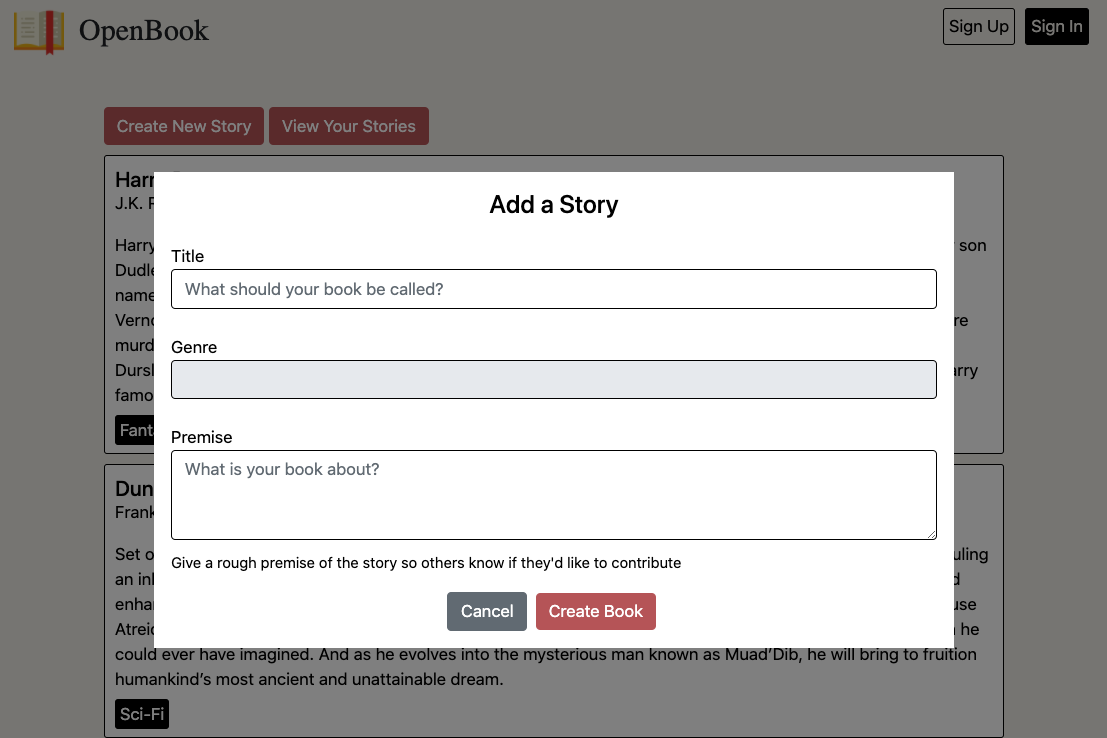Click the Sign Up button
This screenshot has height=738, width=1107.
pyautogui.click(x=978, y=26)
